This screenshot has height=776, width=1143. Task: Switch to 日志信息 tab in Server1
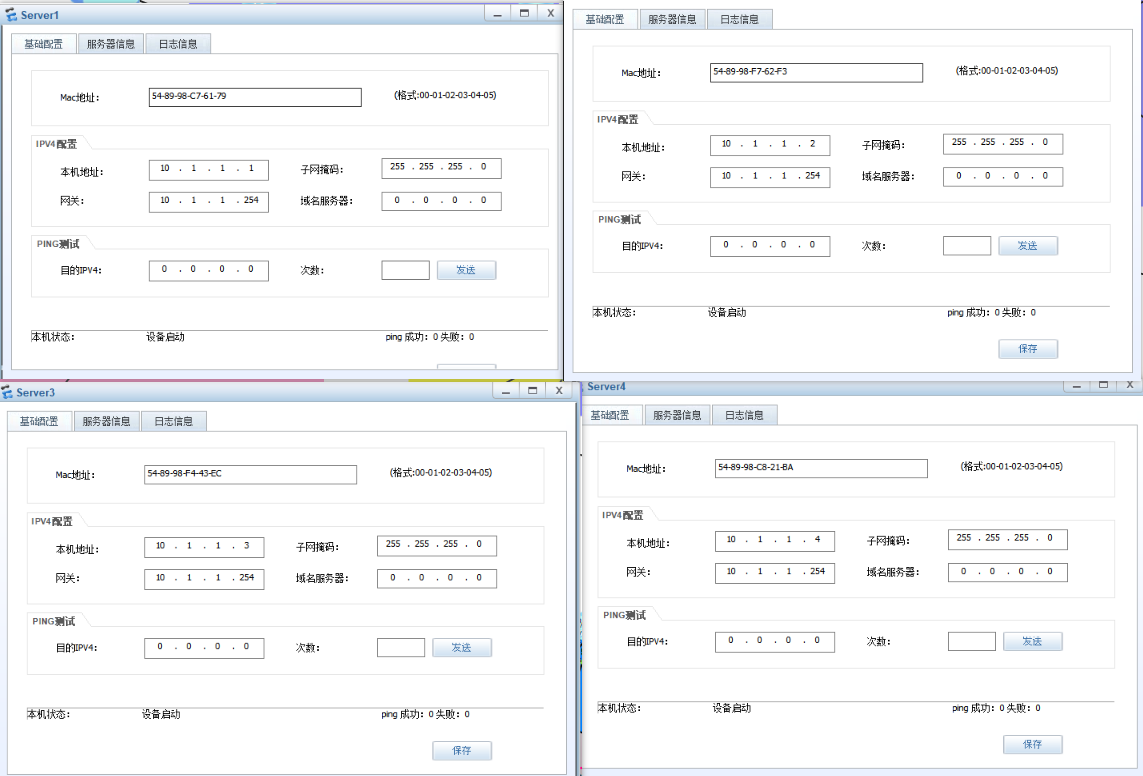[x=178, y=44]
